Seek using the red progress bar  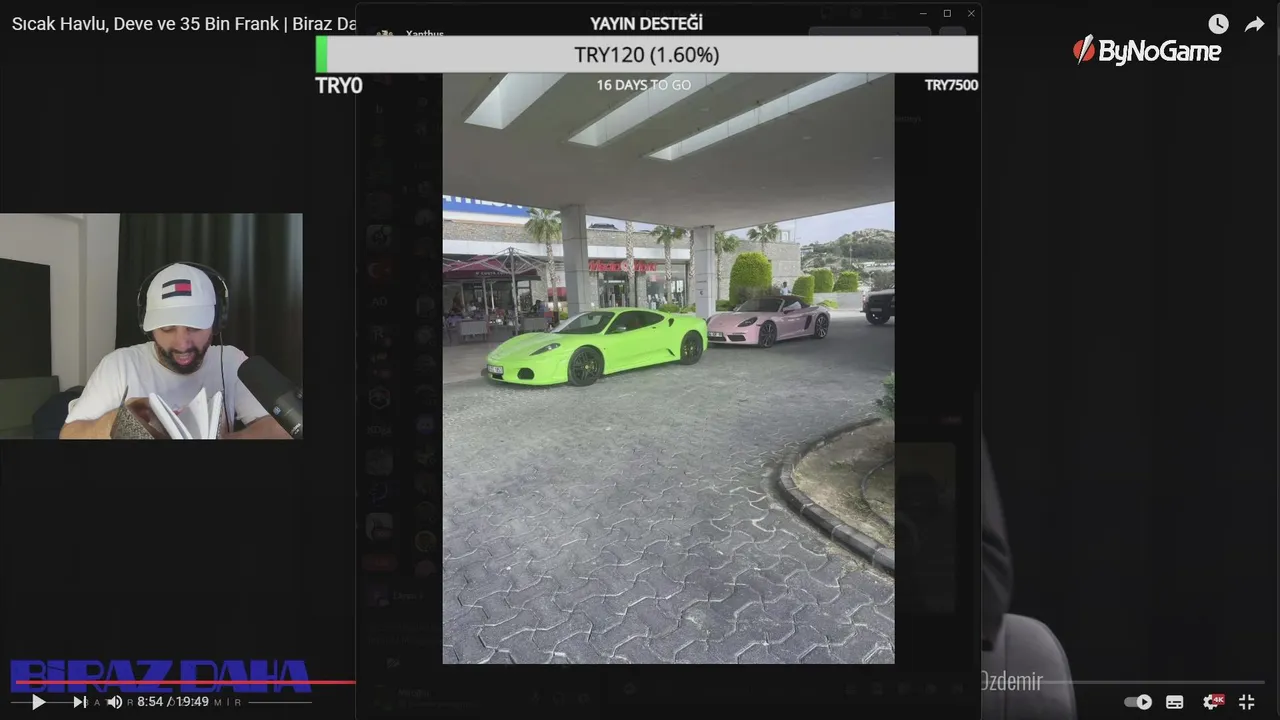pyautogui.click(x=185, y=682)
